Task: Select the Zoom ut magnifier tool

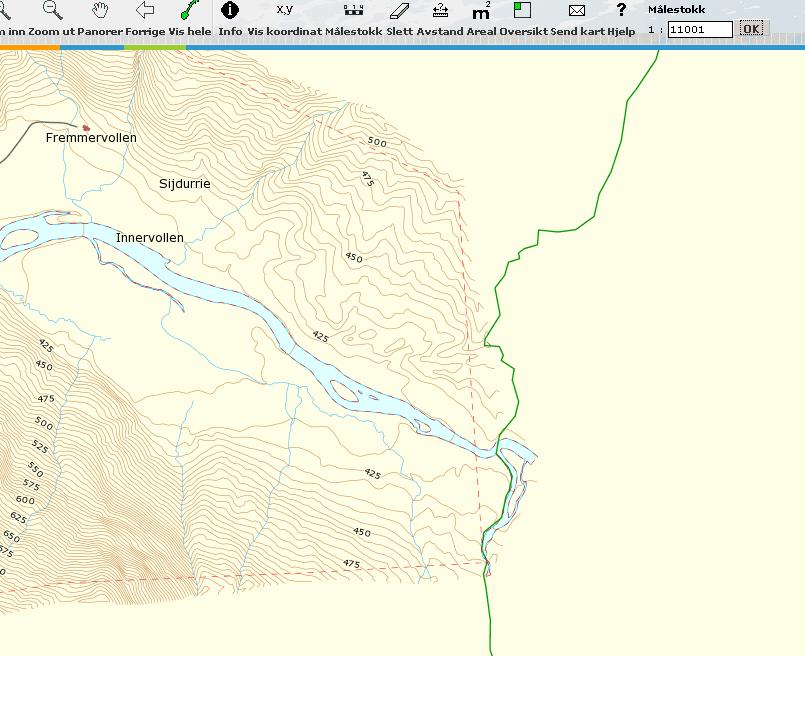Action: (x=52, y=11)
